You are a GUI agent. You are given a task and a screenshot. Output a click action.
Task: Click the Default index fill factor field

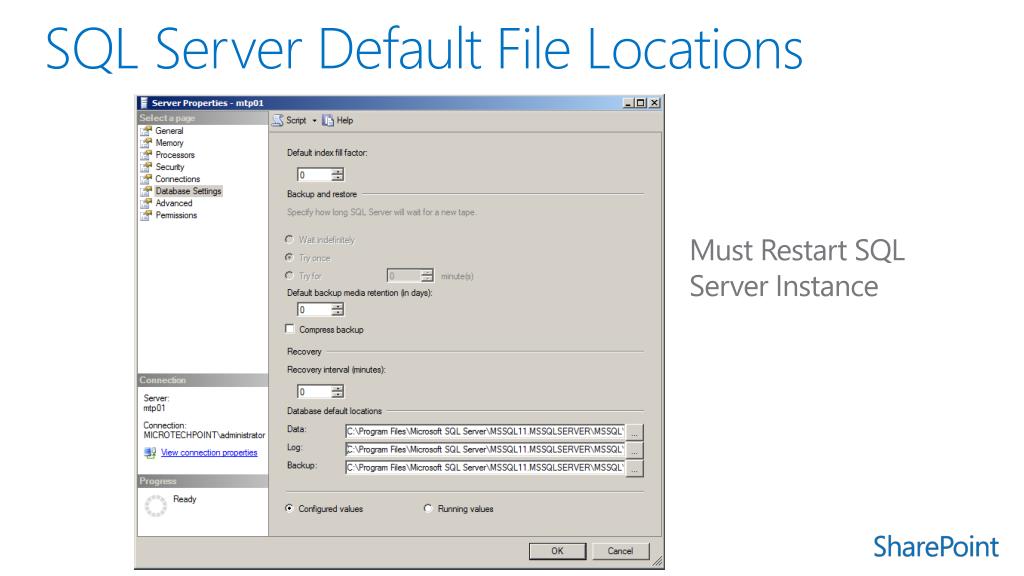313,174
